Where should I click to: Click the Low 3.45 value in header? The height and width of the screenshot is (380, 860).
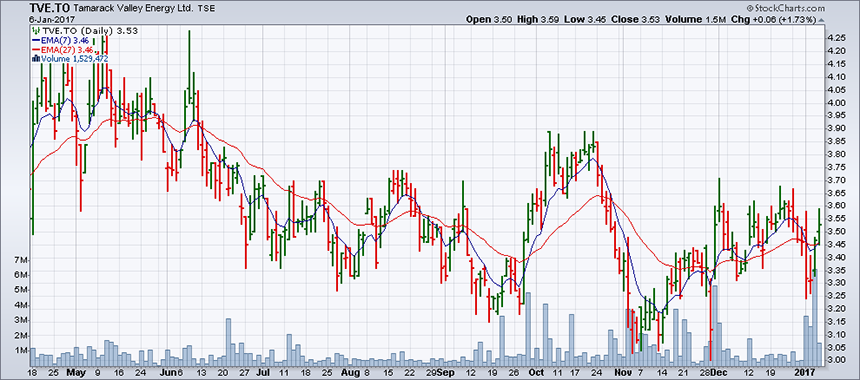click(x=584, y=20)
